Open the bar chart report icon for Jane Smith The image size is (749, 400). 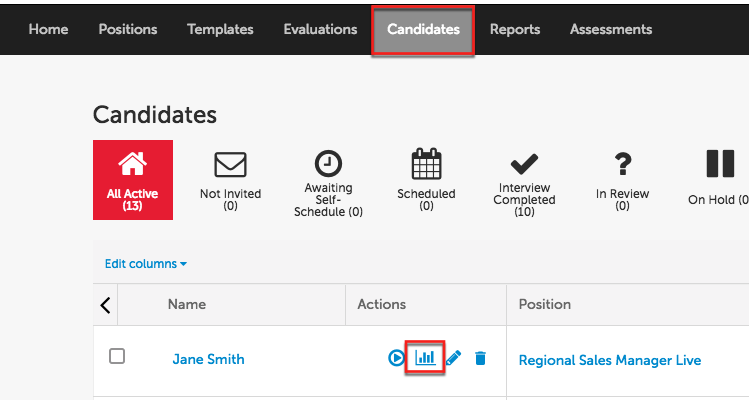[x=425, y=357]
